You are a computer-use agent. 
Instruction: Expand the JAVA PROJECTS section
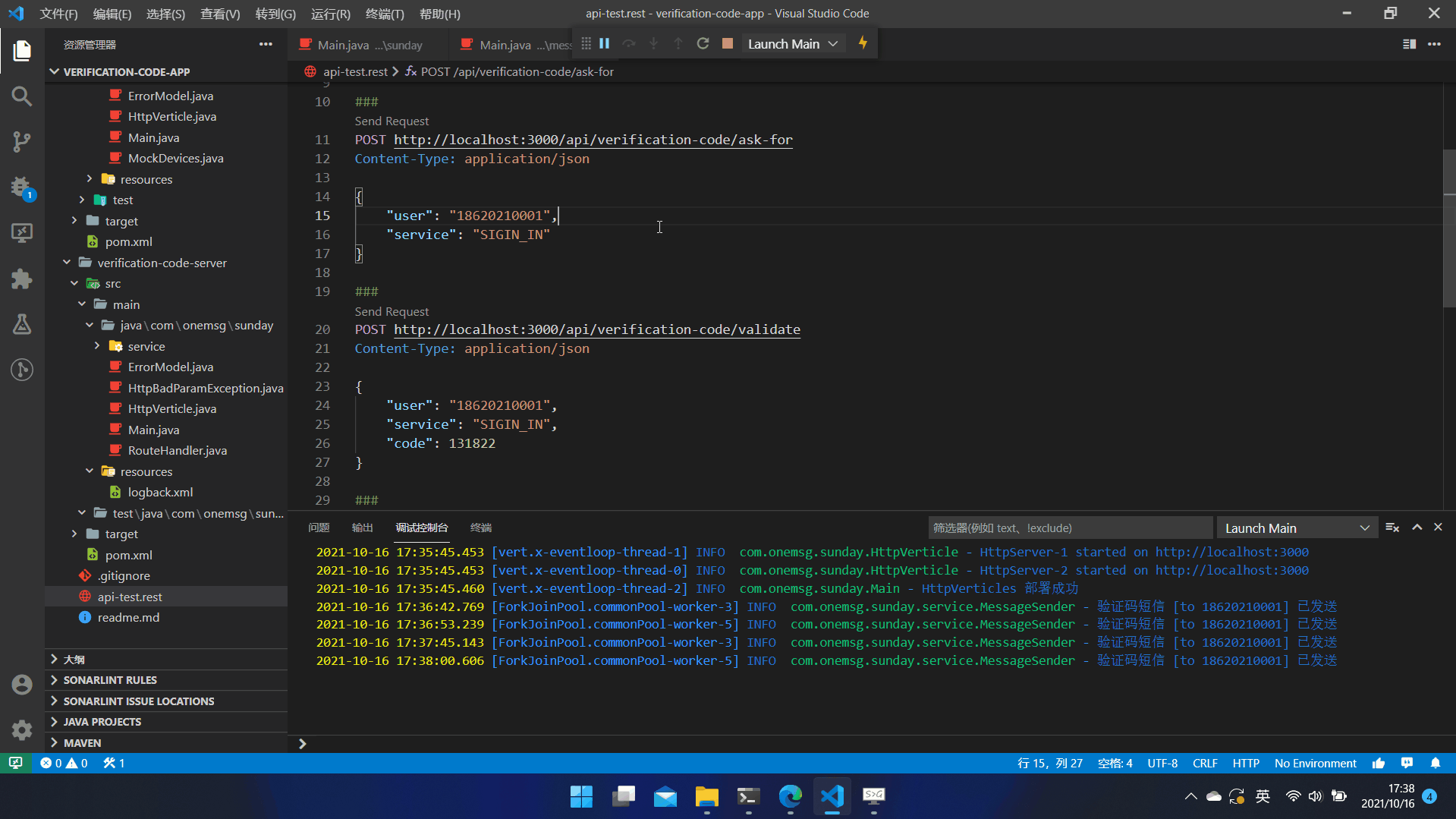pyautogui.click(x=102, y=721)
